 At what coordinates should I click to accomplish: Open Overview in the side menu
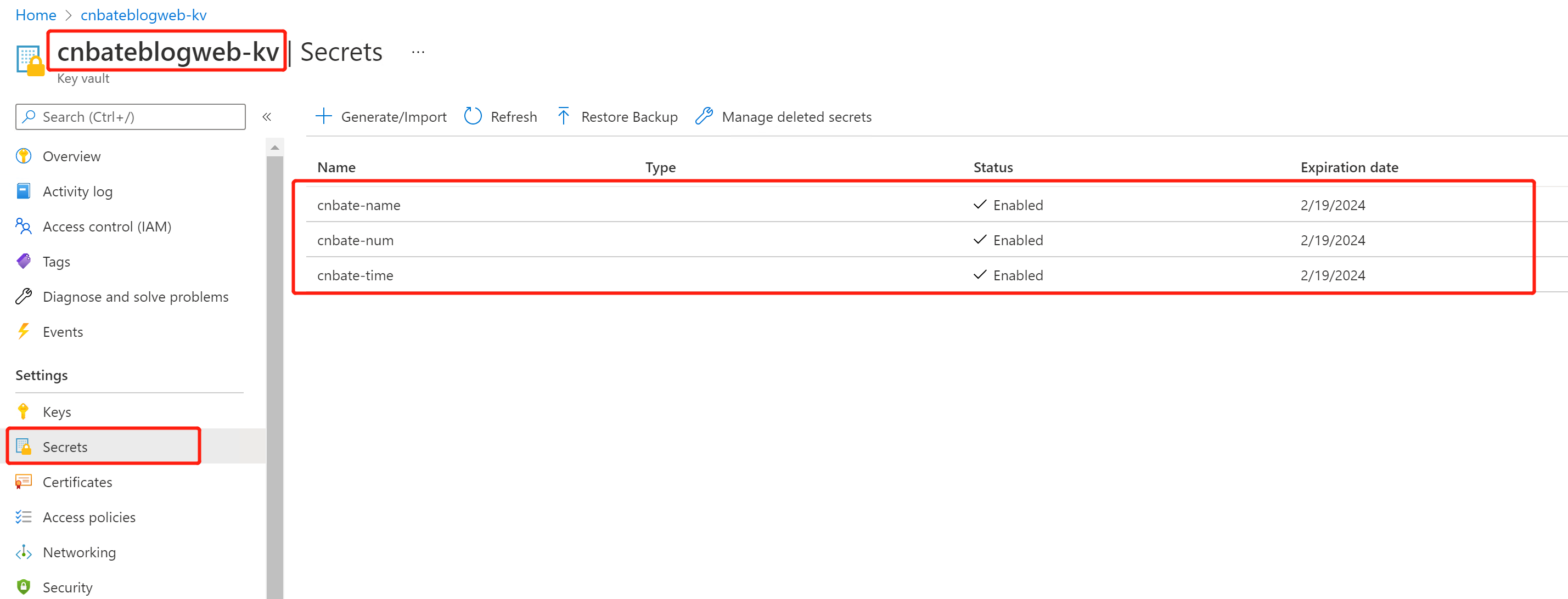click(72, 156)
